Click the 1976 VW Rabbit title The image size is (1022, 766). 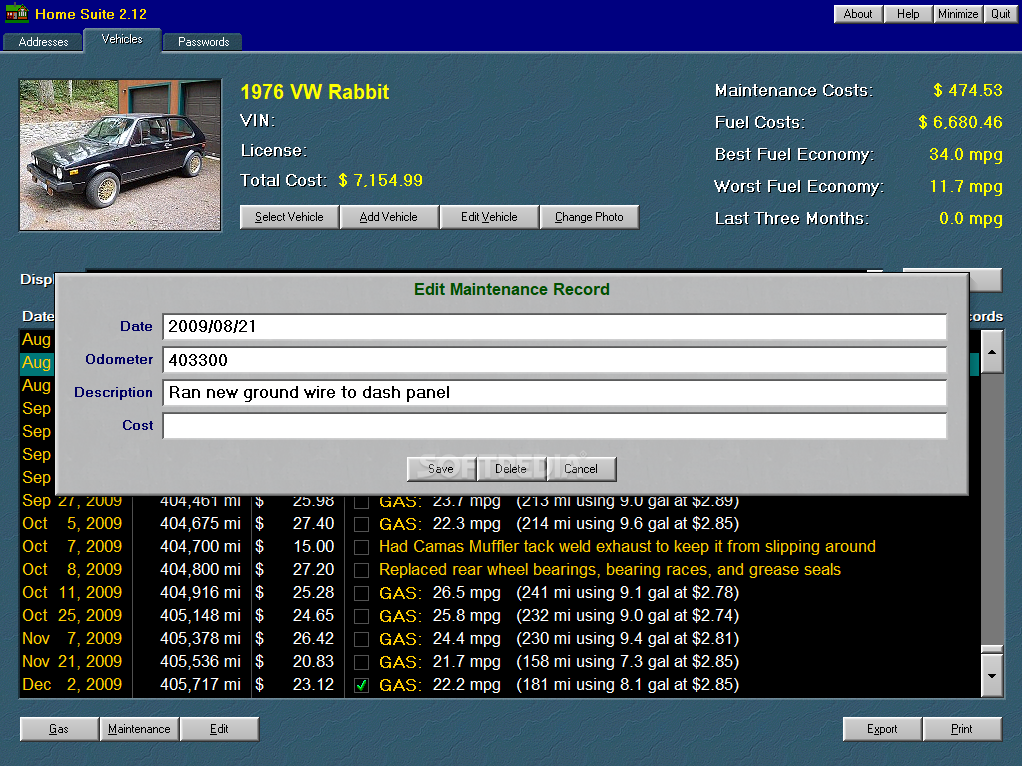click(315, 92)
